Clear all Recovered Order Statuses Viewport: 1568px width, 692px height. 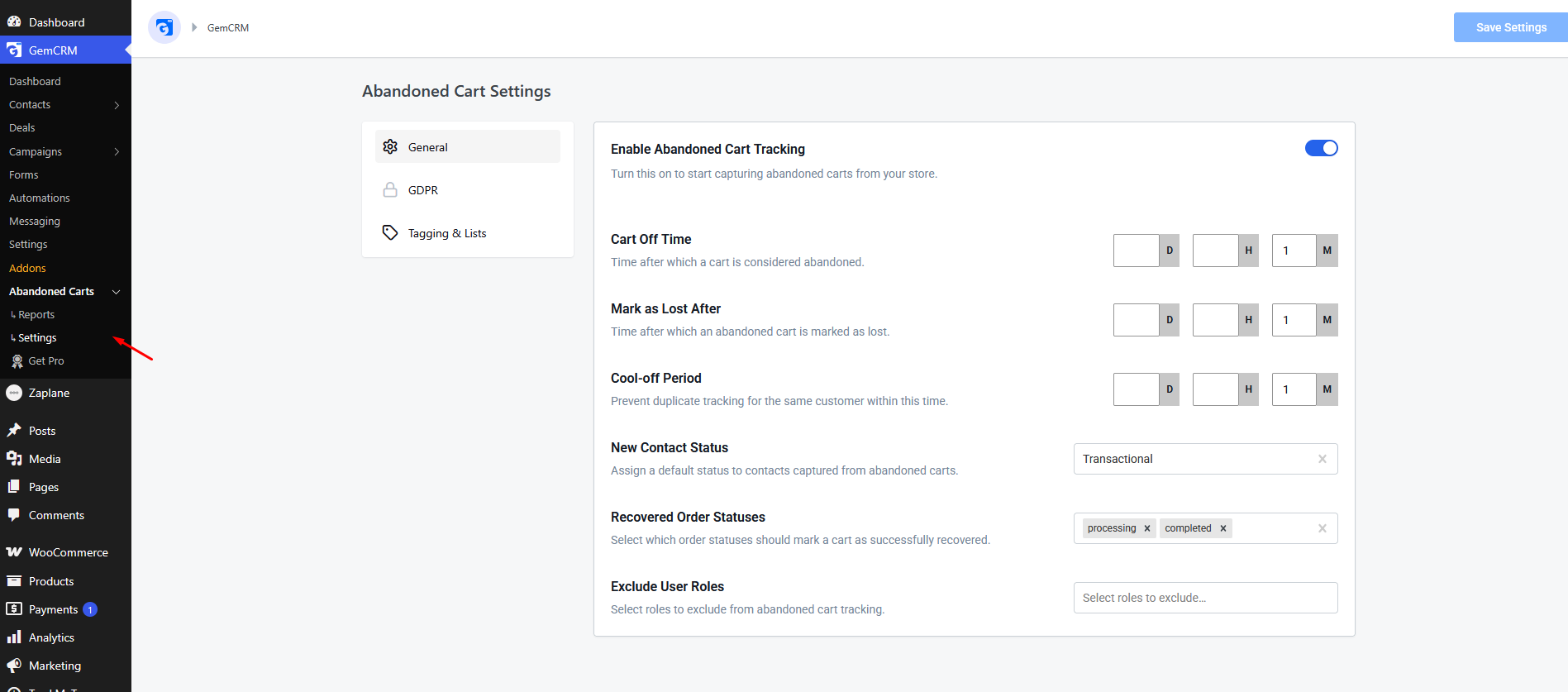click(x=1323, y=528)
